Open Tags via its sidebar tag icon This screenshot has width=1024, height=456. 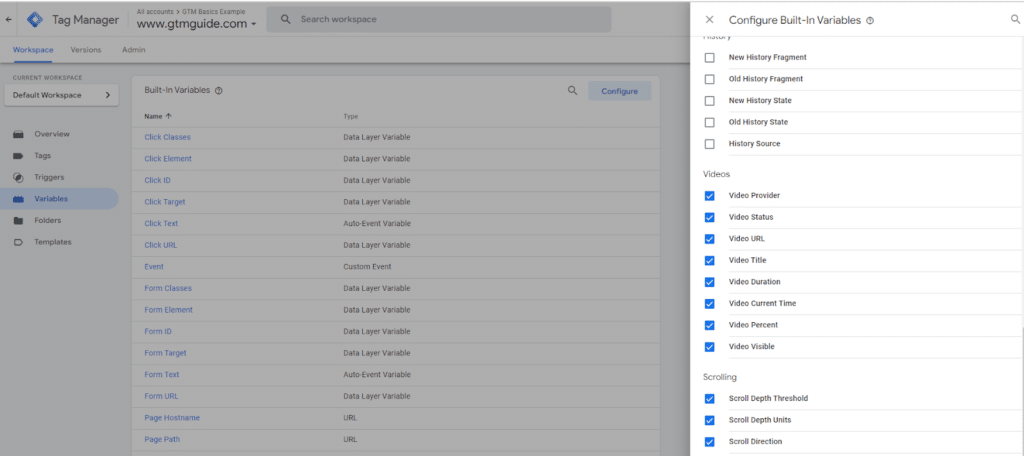(19, 156)
